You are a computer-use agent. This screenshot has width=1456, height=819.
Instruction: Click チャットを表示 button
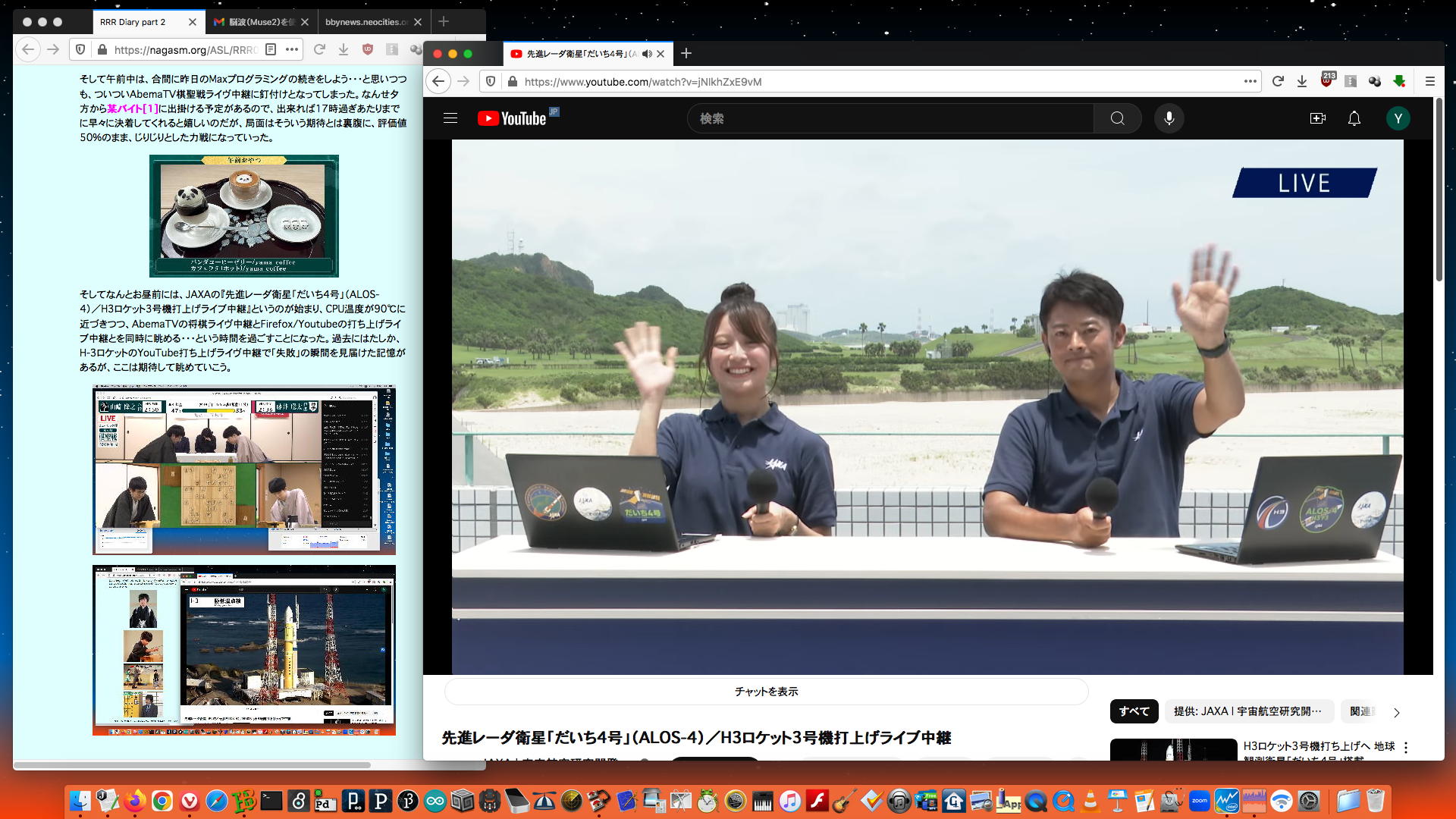point(766,692)
